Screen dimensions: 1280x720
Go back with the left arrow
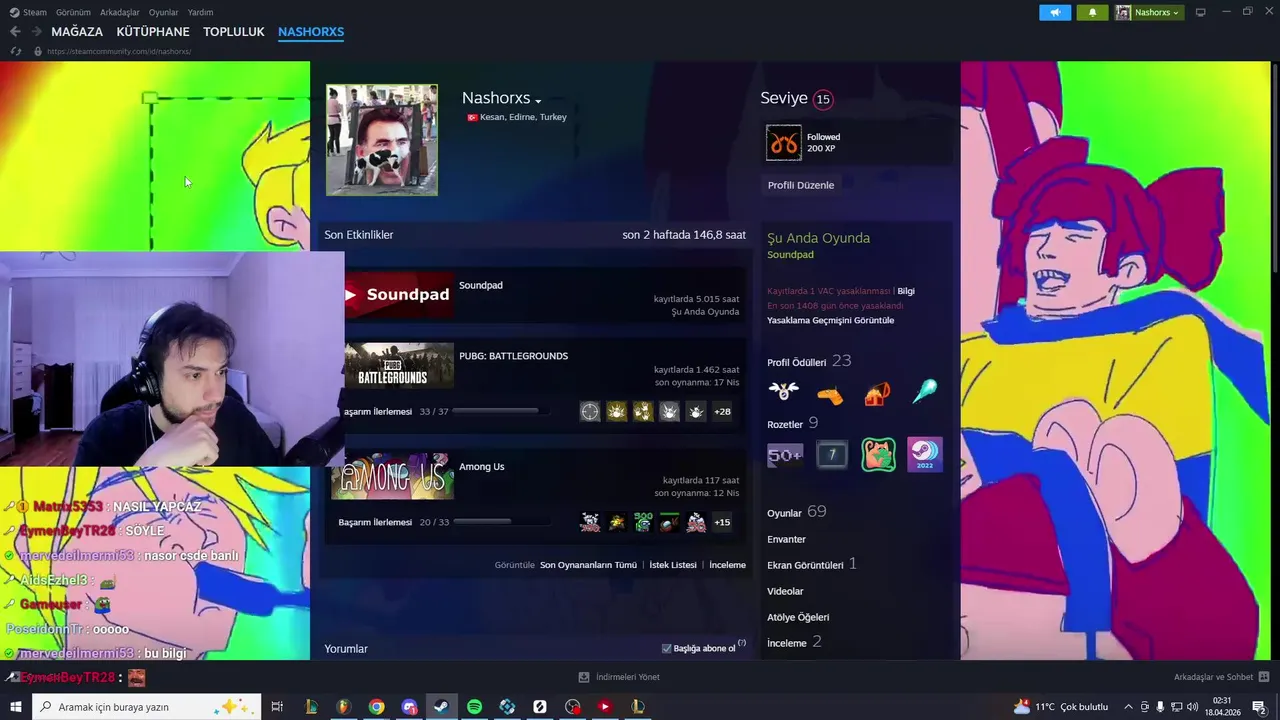(15, 32)
